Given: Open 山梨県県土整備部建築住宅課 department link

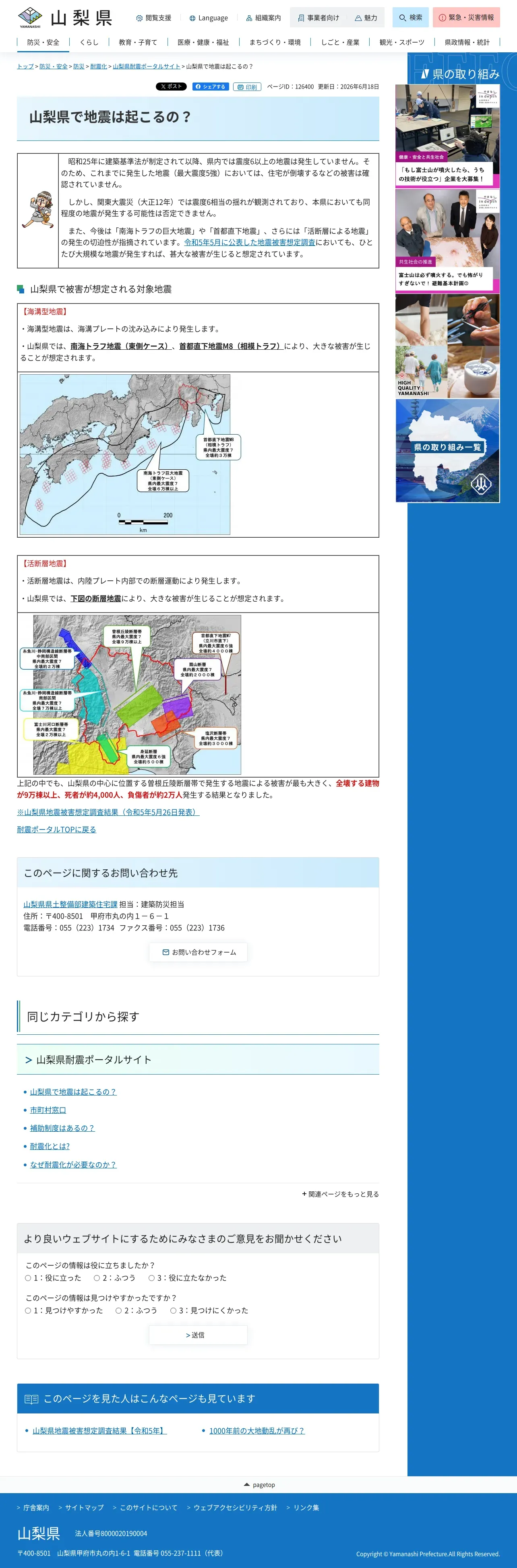Looking at the screenshot, I should click(x=70, y=904).
